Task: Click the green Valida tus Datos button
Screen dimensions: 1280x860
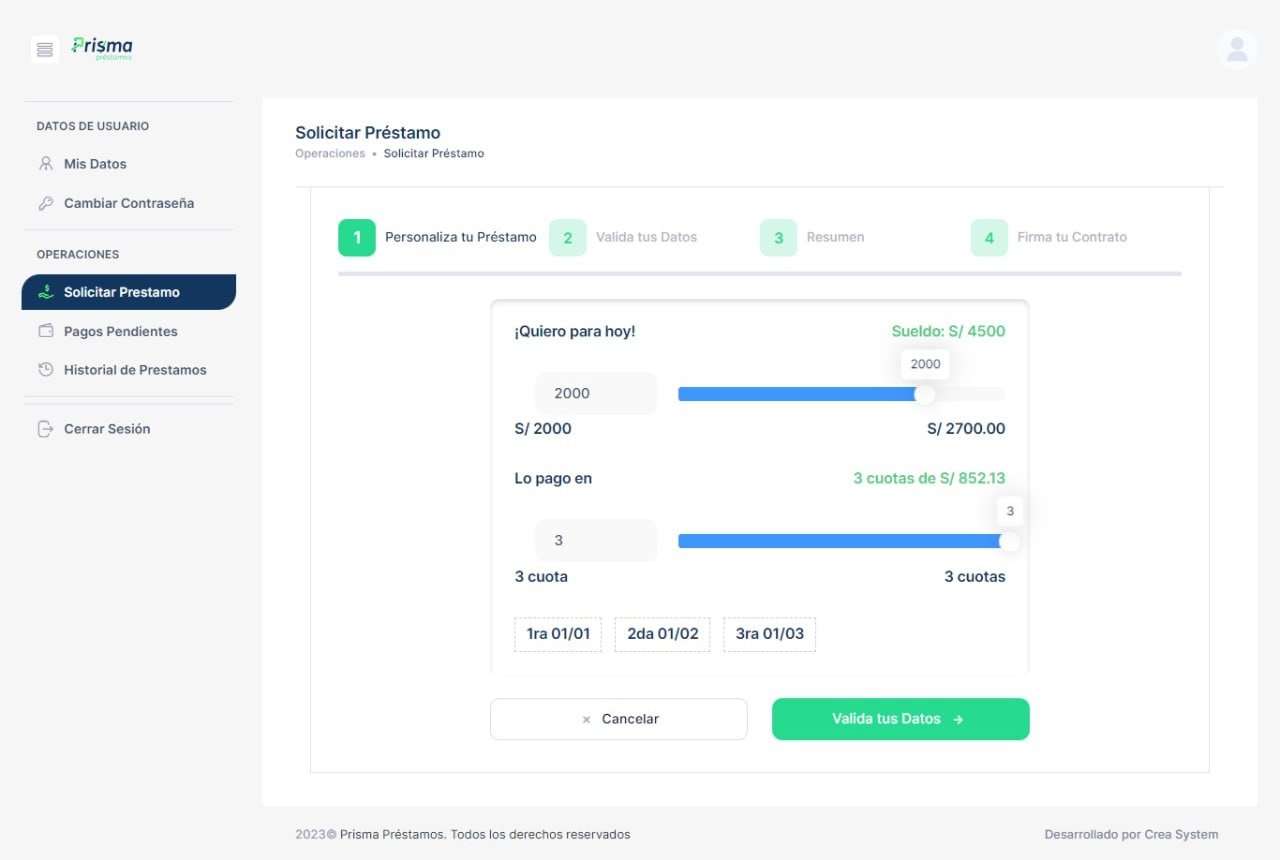Action: (900, 719)
